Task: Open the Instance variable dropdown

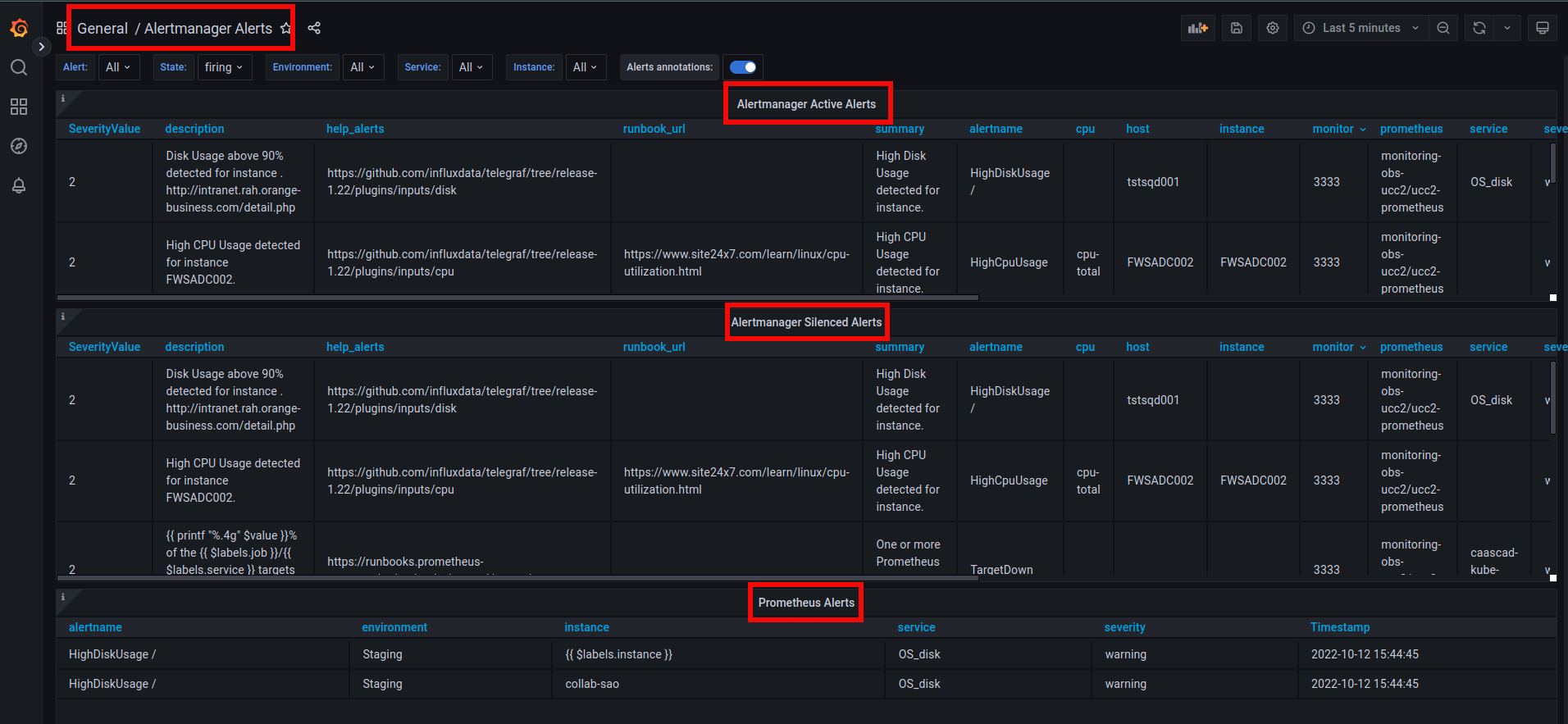Action: click(x=586, y=67)
